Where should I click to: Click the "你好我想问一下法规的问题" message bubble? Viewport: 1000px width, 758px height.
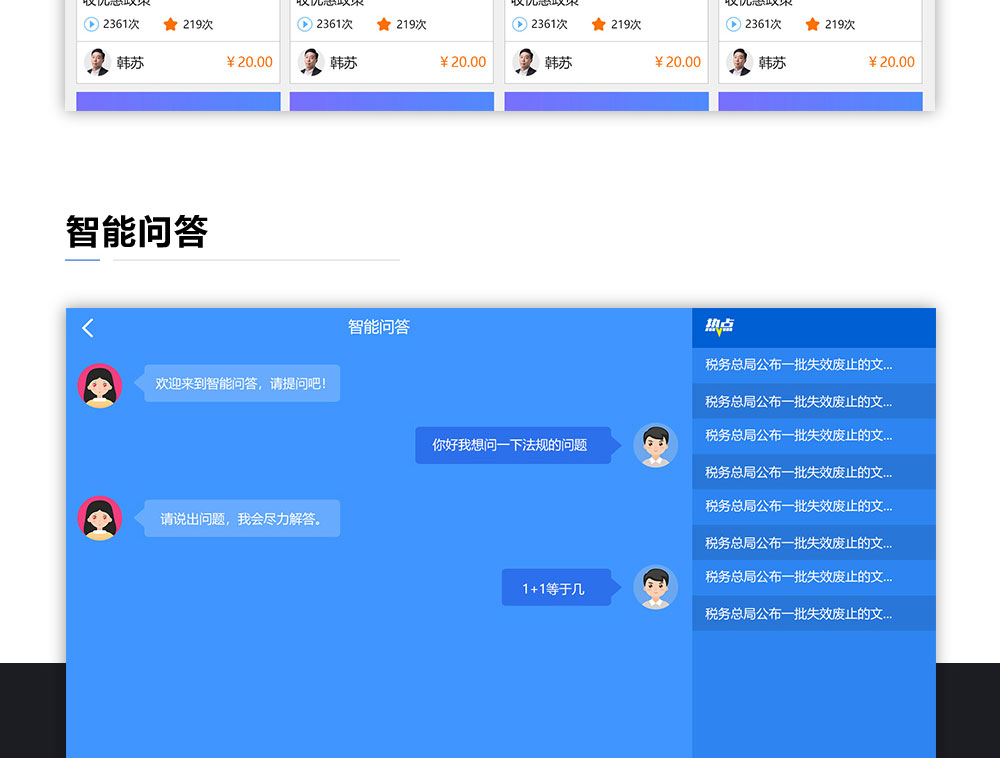511,445
